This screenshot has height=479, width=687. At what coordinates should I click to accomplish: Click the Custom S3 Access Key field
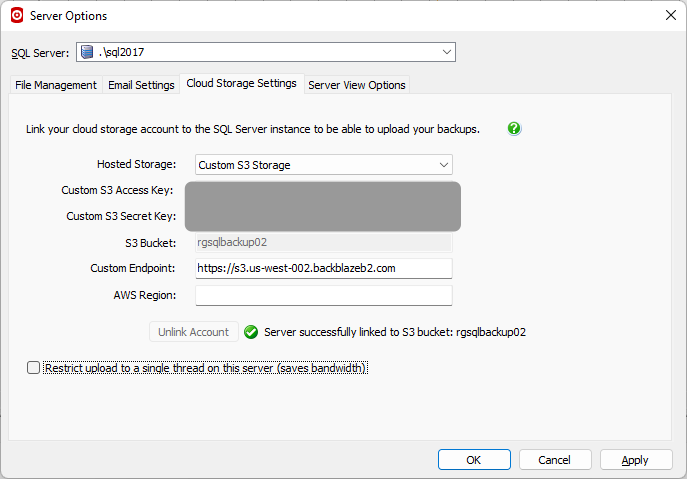[x=323, y=191]
